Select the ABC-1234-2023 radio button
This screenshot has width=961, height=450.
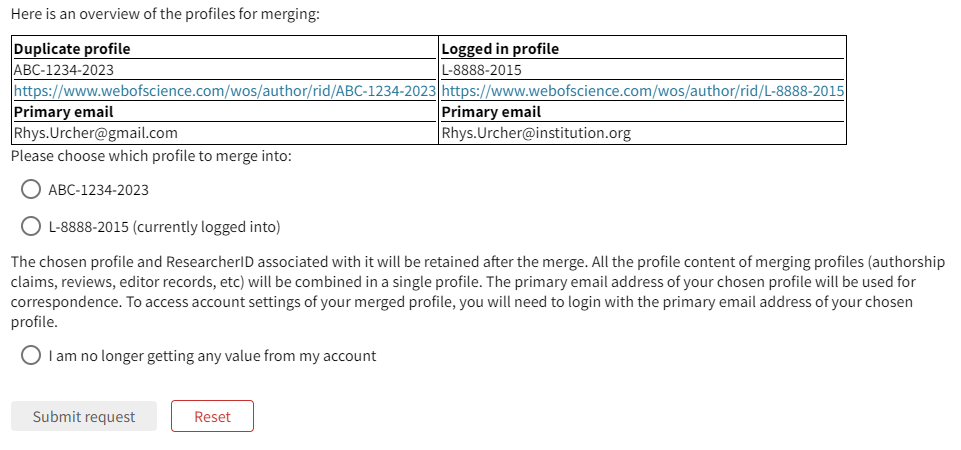[x=31, y=189]
